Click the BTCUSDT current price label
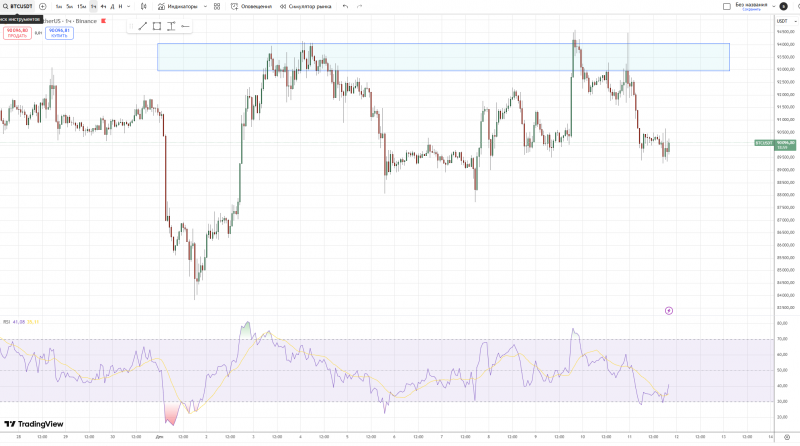Image resolution: width=800 pixels, height=446 pixels. click(775, 144)
